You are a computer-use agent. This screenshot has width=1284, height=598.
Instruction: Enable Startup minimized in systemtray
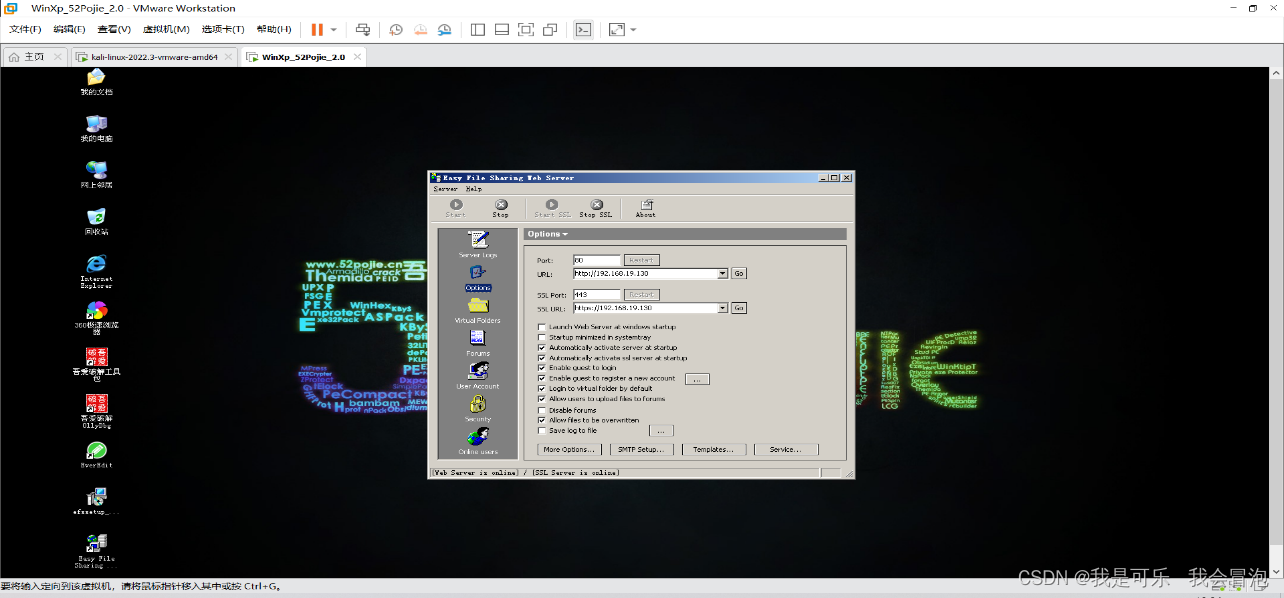pyautogui.click(x=542, y=337)
